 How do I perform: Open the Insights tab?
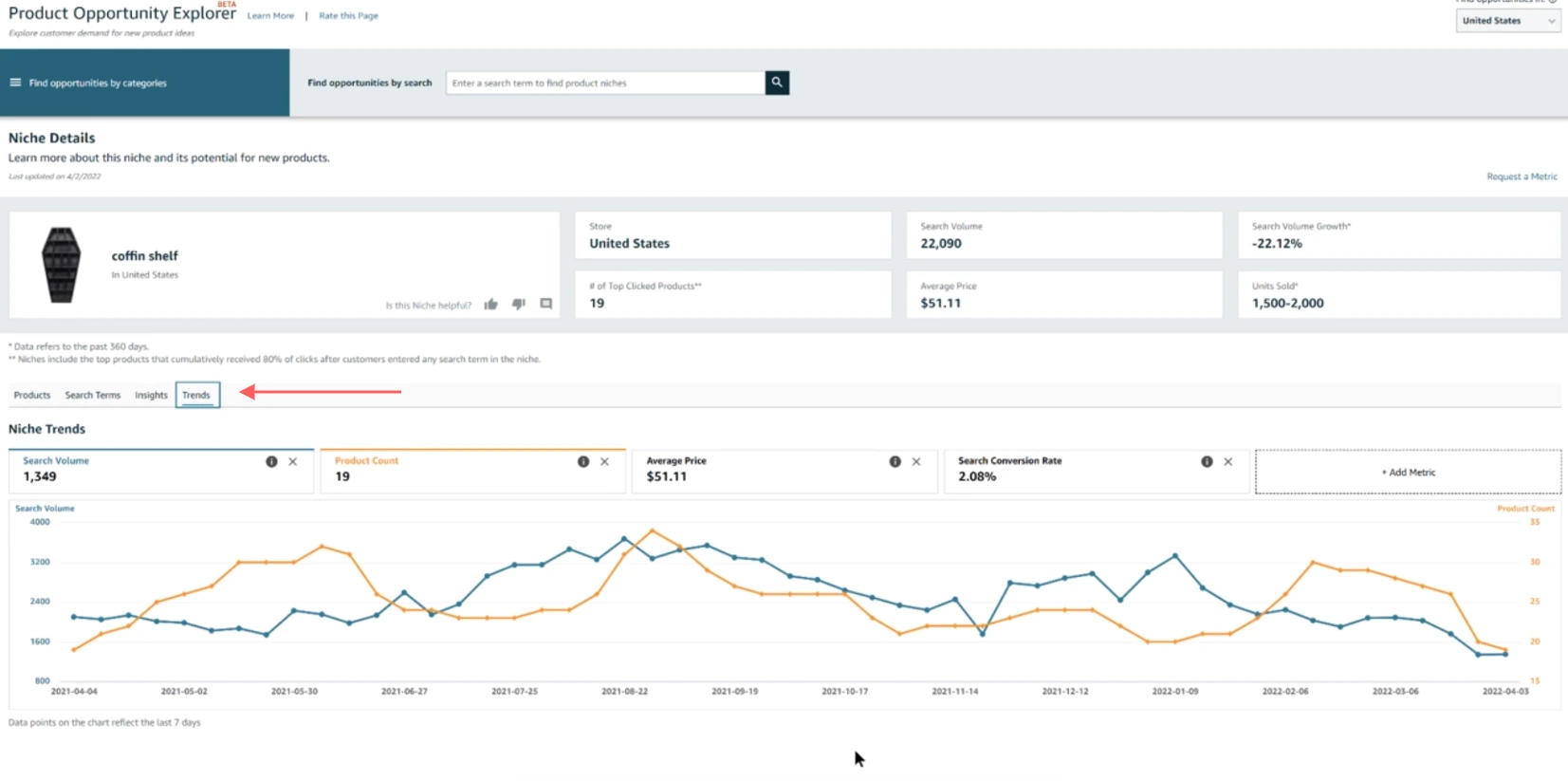(x=151, y=395)
